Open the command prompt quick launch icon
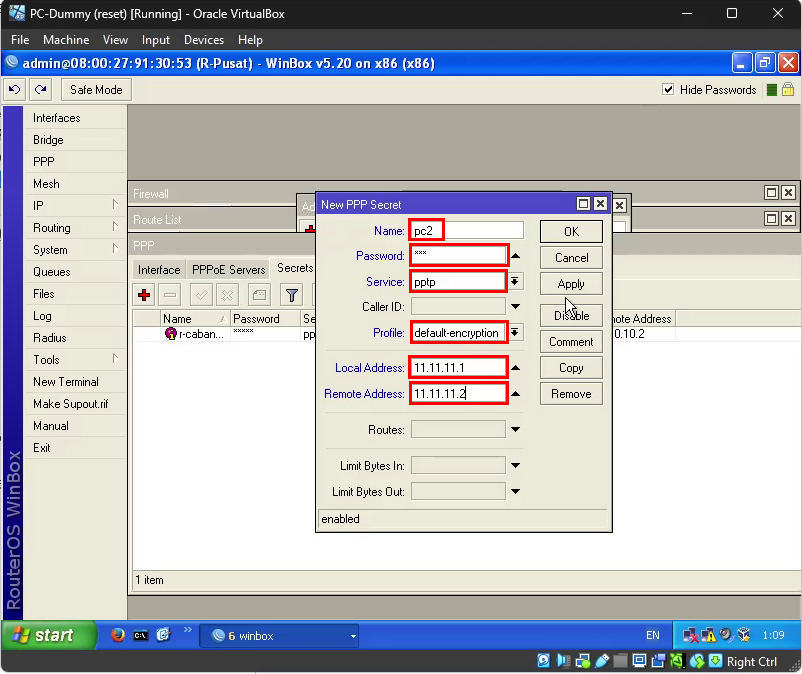This screenshot has height=674, width=802. (x=141, y=636)
